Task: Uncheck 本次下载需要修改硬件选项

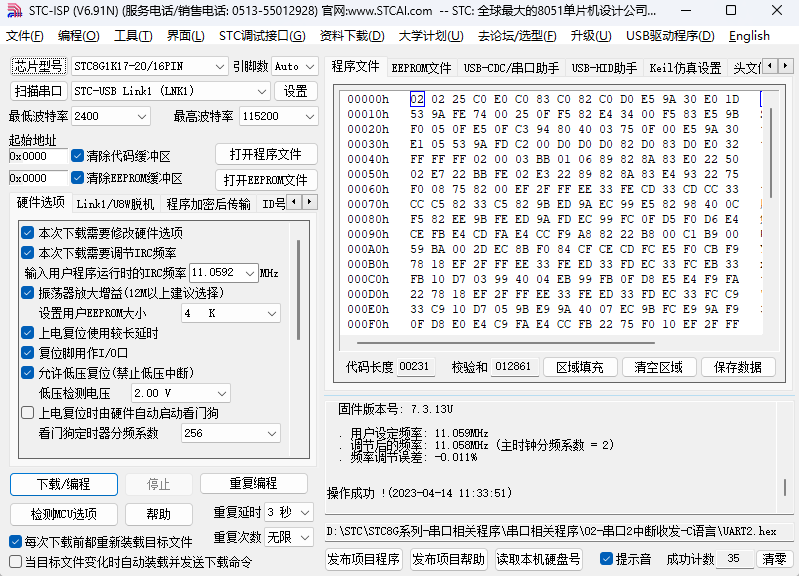Action: coord(28,233)
